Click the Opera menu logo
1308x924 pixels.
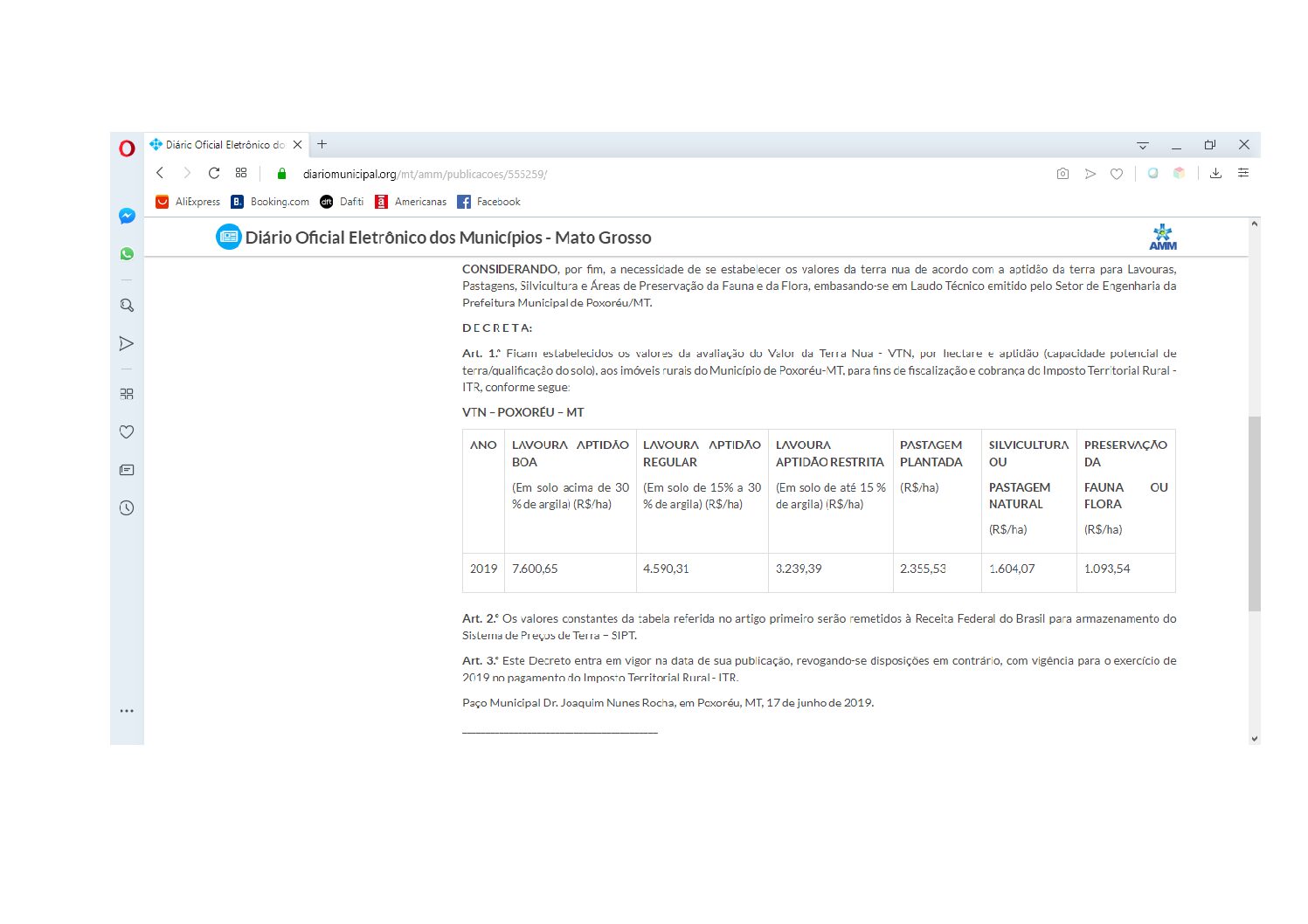[x=127, y=148]
